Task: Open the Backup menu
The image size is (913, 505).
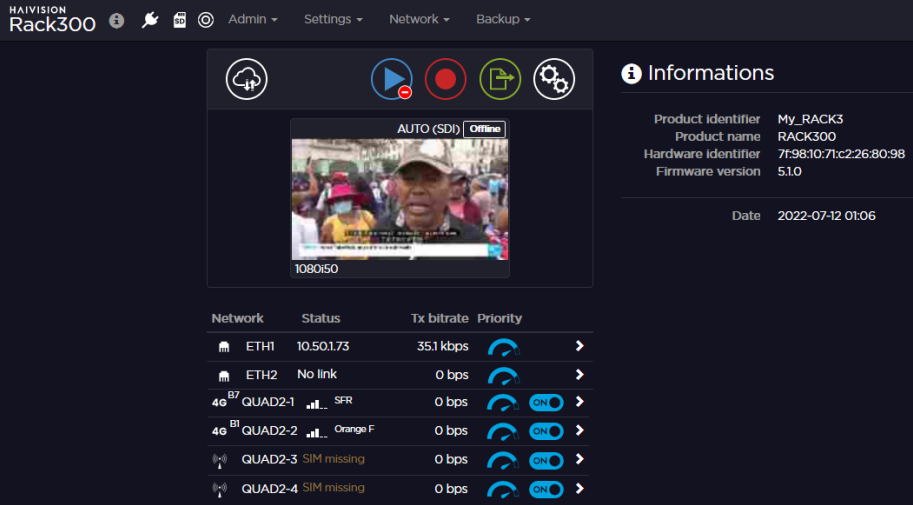Action: coord(503,19)
